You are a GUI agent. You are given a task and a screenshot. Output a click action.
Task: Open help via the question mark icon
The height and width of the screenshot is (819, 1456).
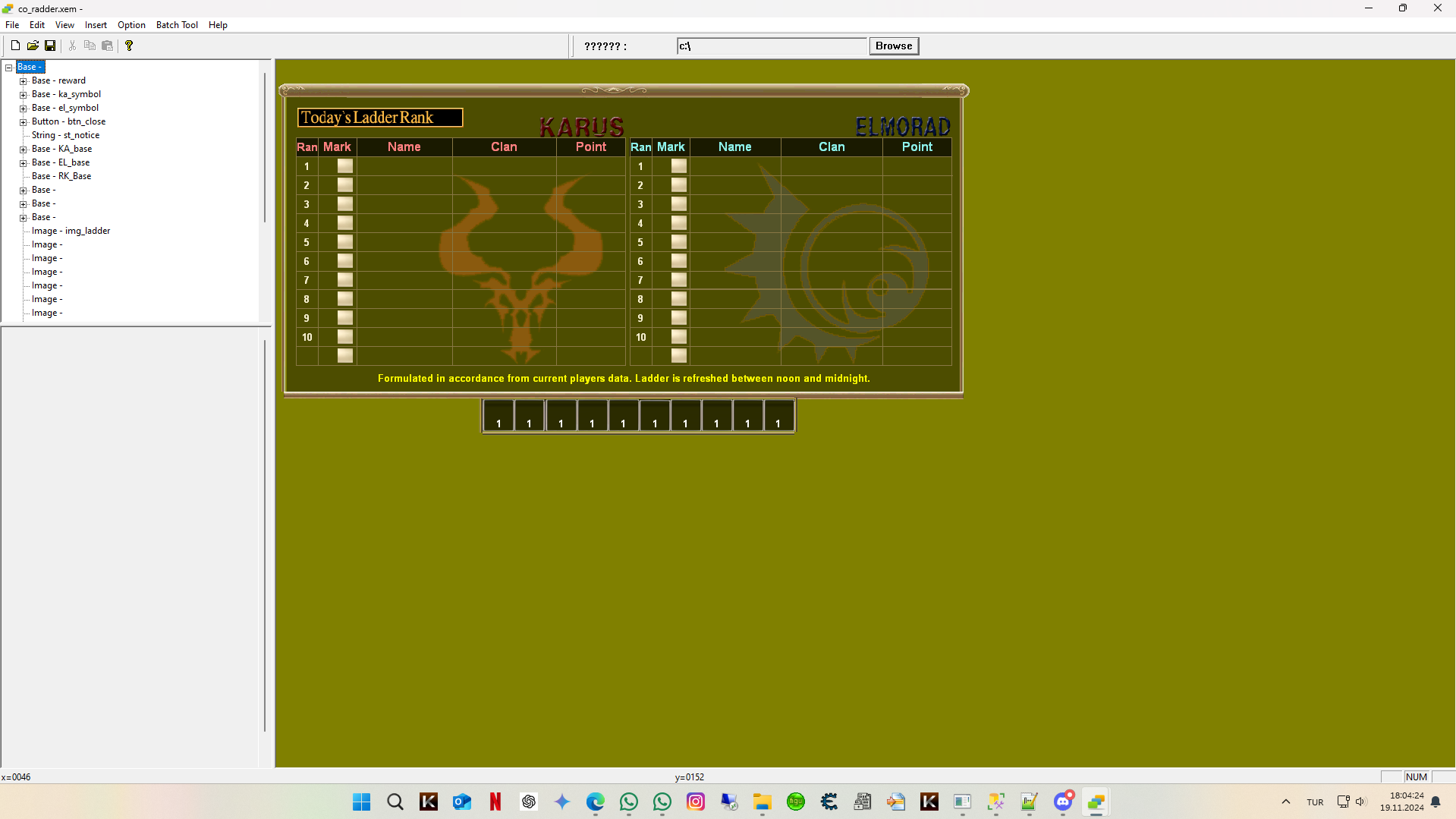coord(129,46)
